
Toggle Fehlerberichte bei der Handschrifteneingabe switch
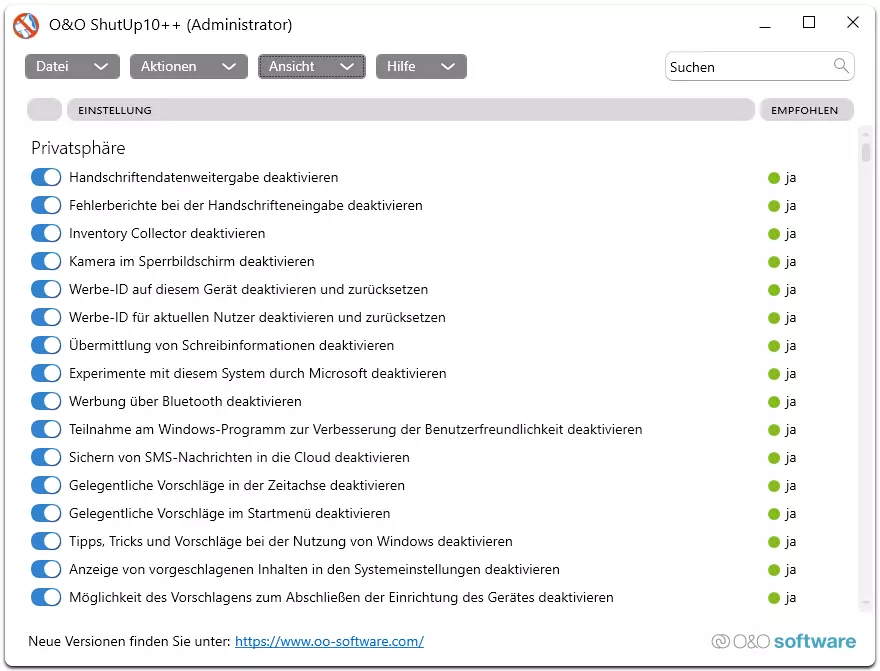pos(46,205)
